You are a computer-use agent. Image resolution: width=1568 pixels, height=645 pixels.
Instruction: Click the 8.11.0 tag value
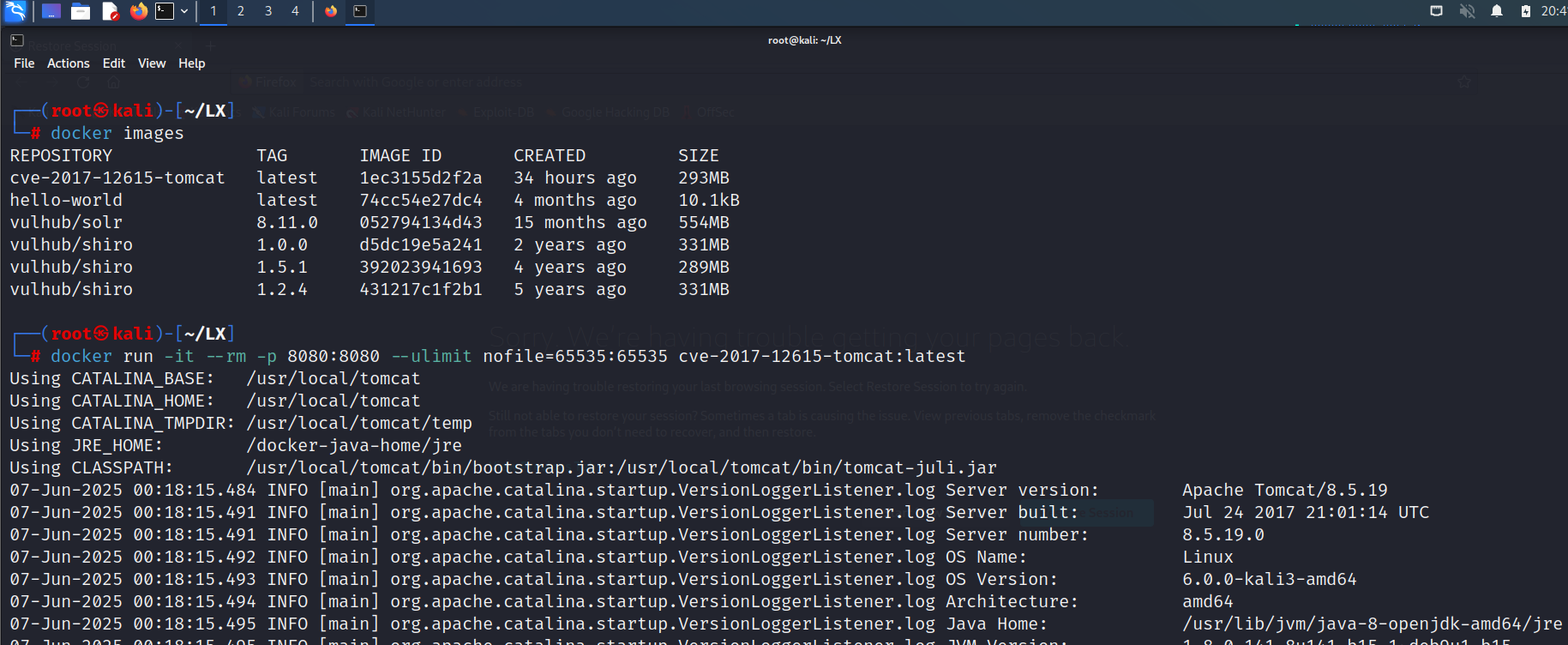click(x=287, y=222)
